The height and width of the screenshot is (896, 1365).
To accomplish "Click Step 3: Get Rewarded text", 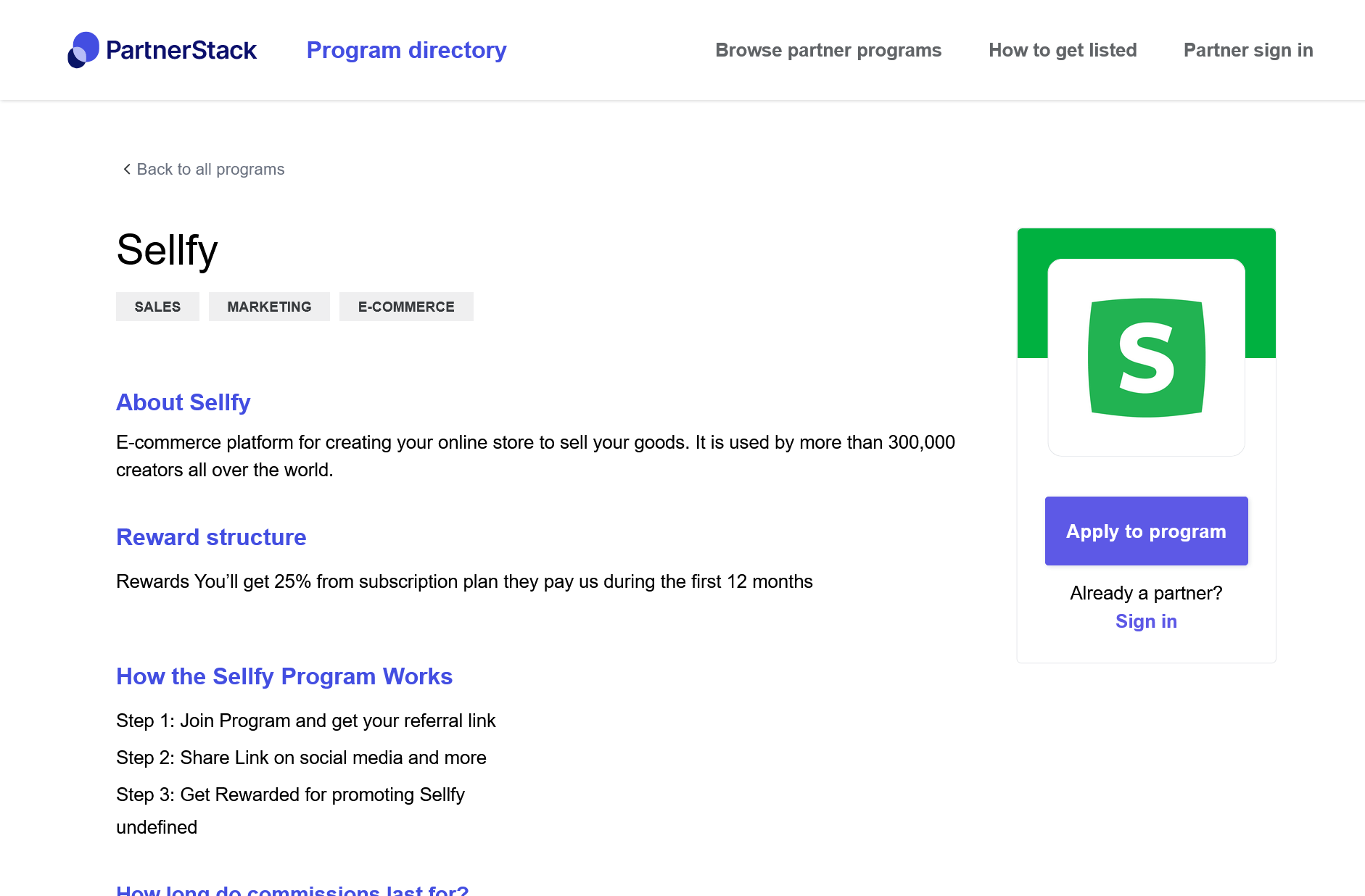I will click(x=290, y=795).
